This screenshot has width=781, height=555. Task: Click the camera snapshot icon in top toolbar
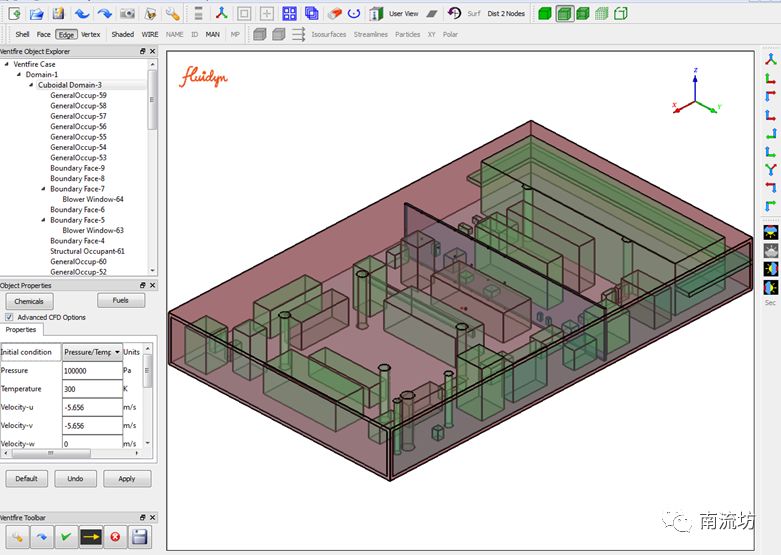127,14
